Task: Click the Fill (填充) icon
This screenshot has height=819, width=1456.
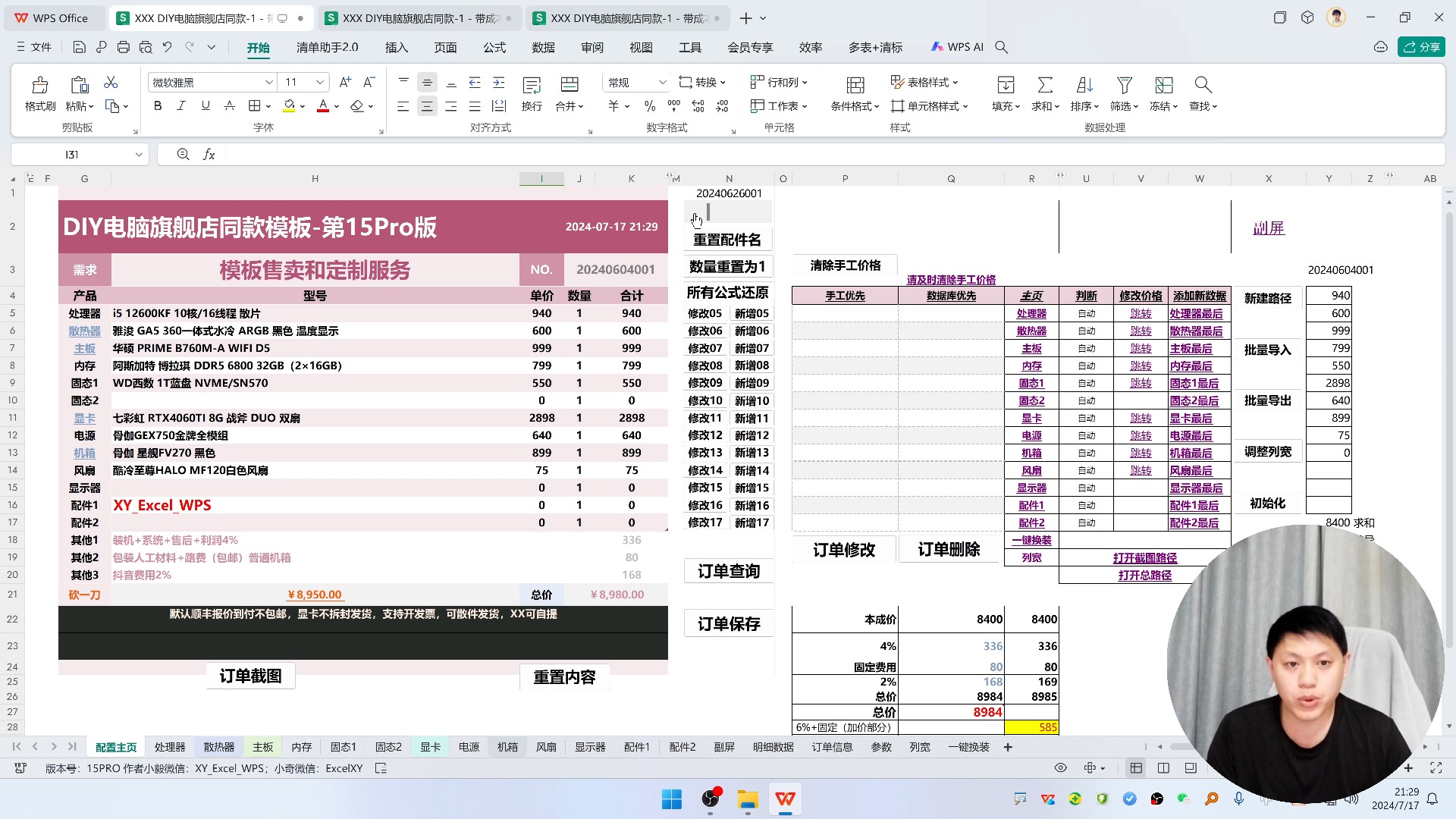Action: coord(1006,85)
